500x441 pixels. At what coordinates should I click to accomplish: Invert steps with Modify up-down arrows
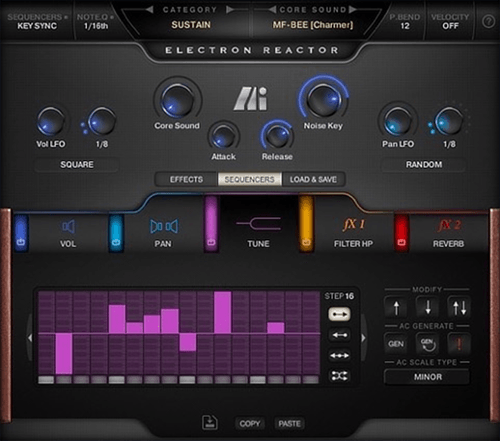[459, 307]
